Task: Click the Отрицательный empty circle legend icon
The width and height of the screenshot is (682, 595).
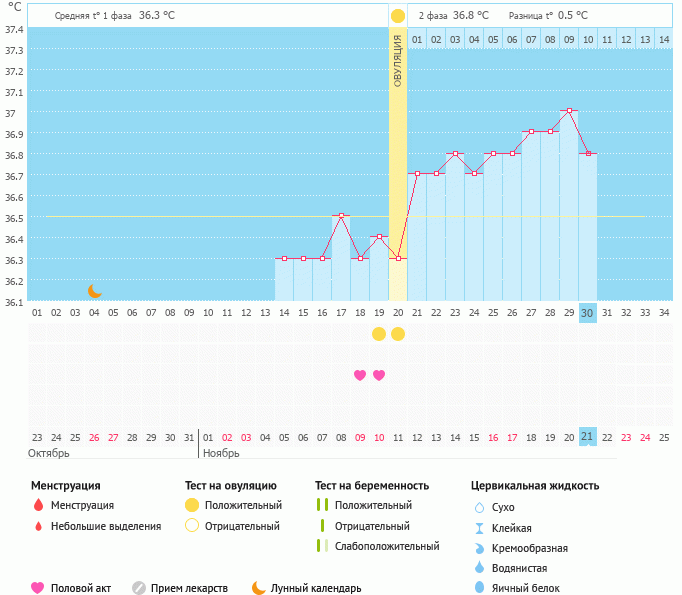Action: coord(192,525)
